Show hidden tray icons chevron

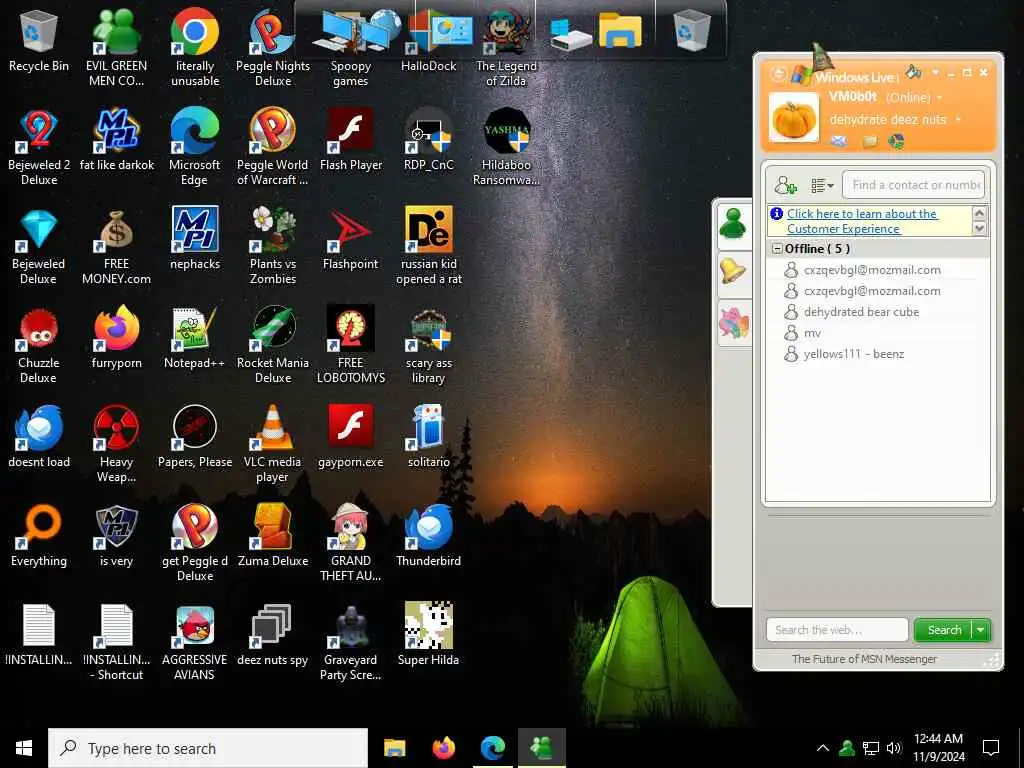(x=823, y=748)
